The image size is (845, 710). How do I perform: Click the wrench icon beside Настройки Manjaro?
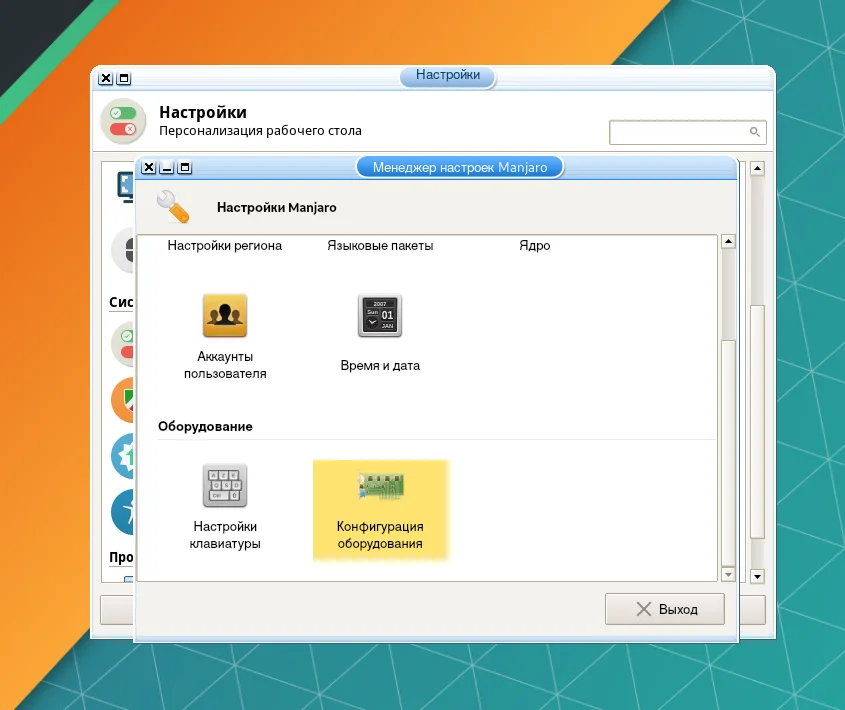173,206
